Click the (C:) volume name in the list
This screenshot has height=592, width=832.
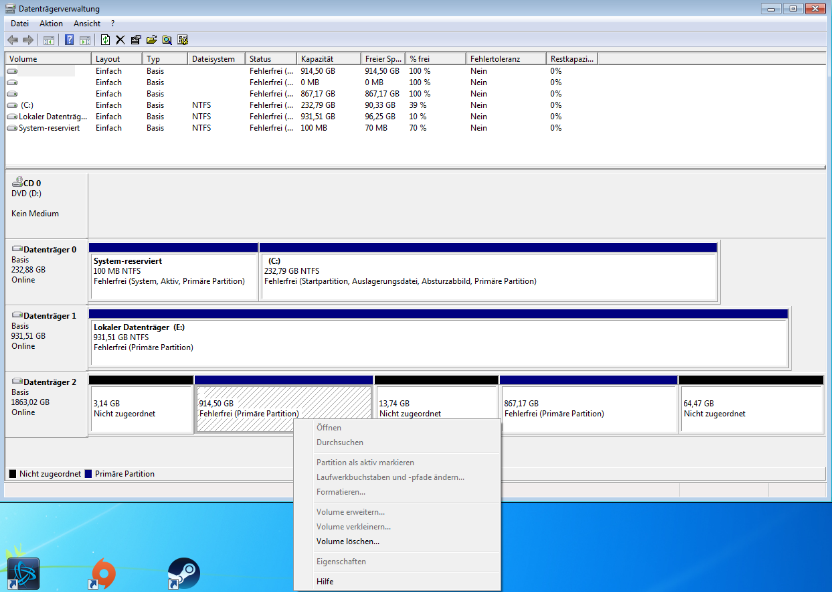pos(27,105)
